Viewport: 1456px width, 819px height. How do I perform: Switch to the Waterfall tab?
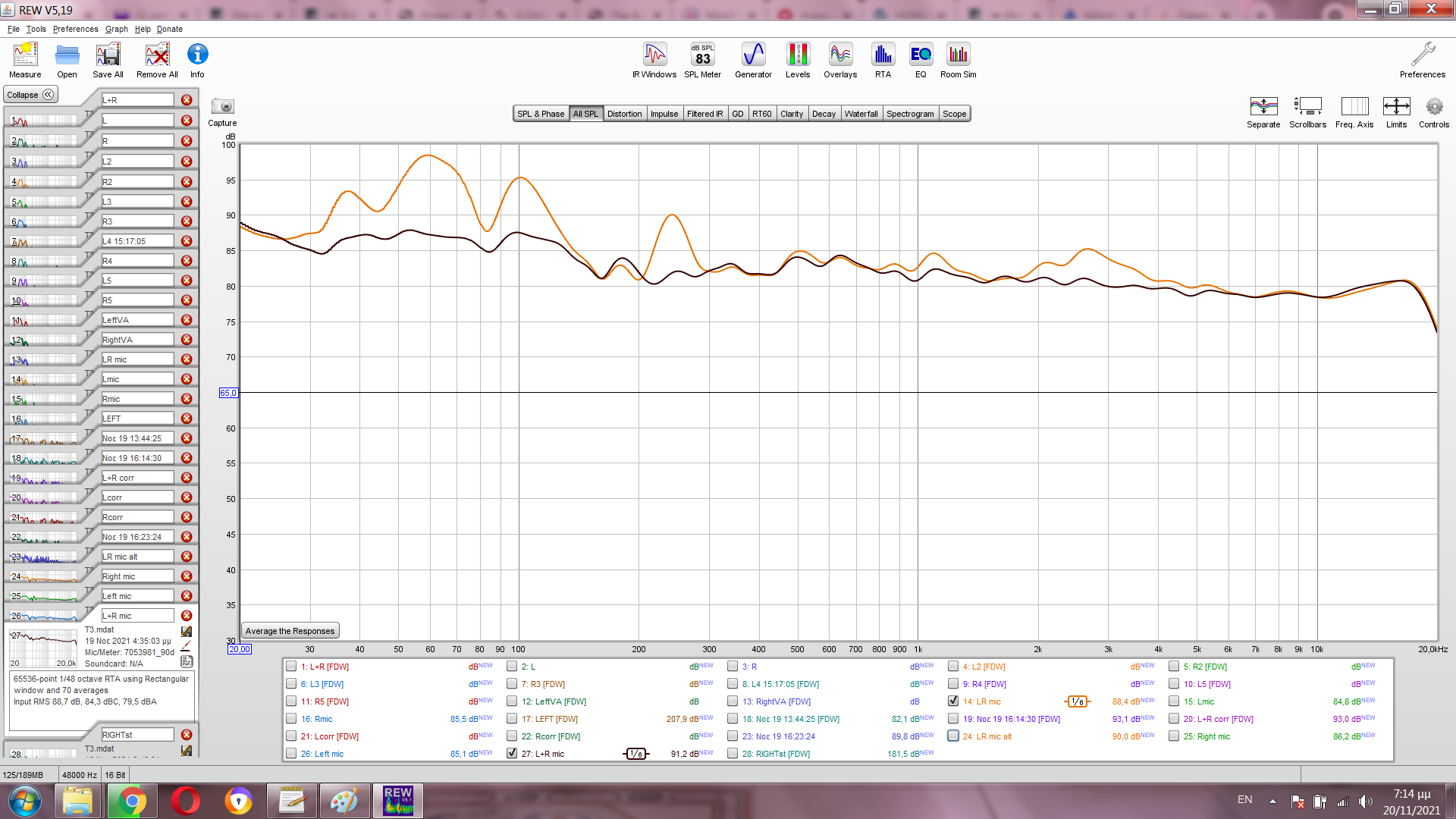pos(861,114)
